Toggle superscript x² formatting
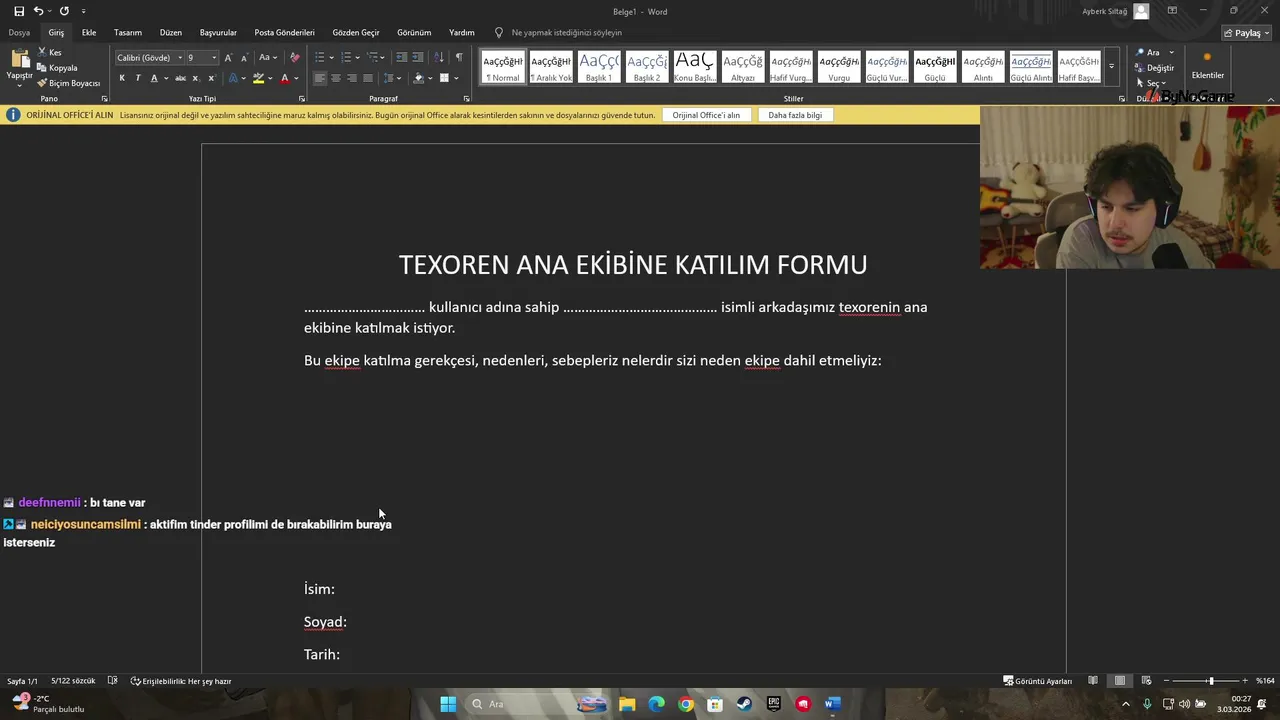Screen dimensions: 1280x720 tap(211, 78)
